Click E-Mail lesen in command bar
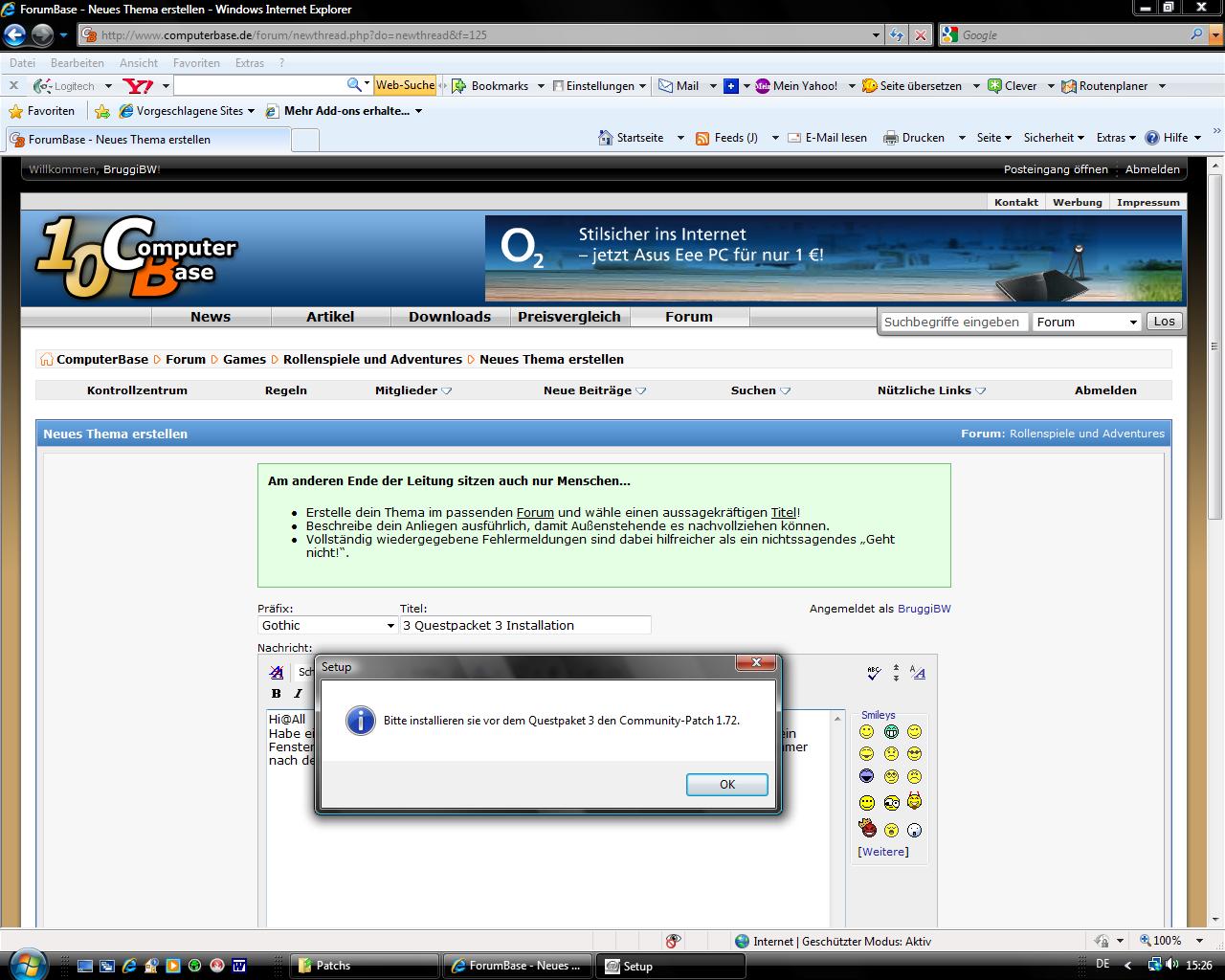 [827, 138]
